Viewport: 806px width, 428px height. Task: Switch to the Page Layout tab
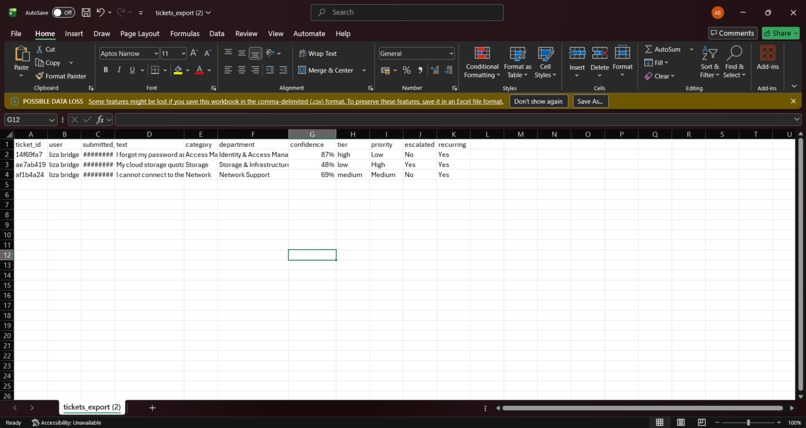tap(140, 33)
